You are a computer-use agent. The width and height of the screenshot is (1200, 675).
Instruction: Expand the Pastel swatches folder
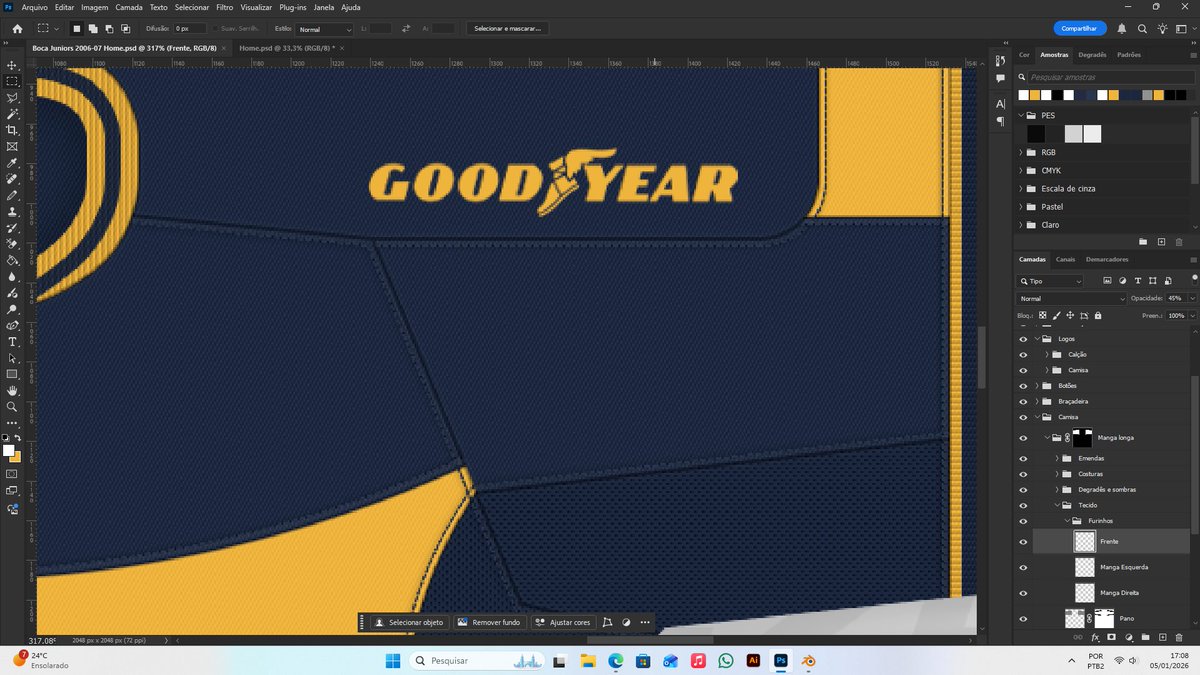tap(1021, 207)
